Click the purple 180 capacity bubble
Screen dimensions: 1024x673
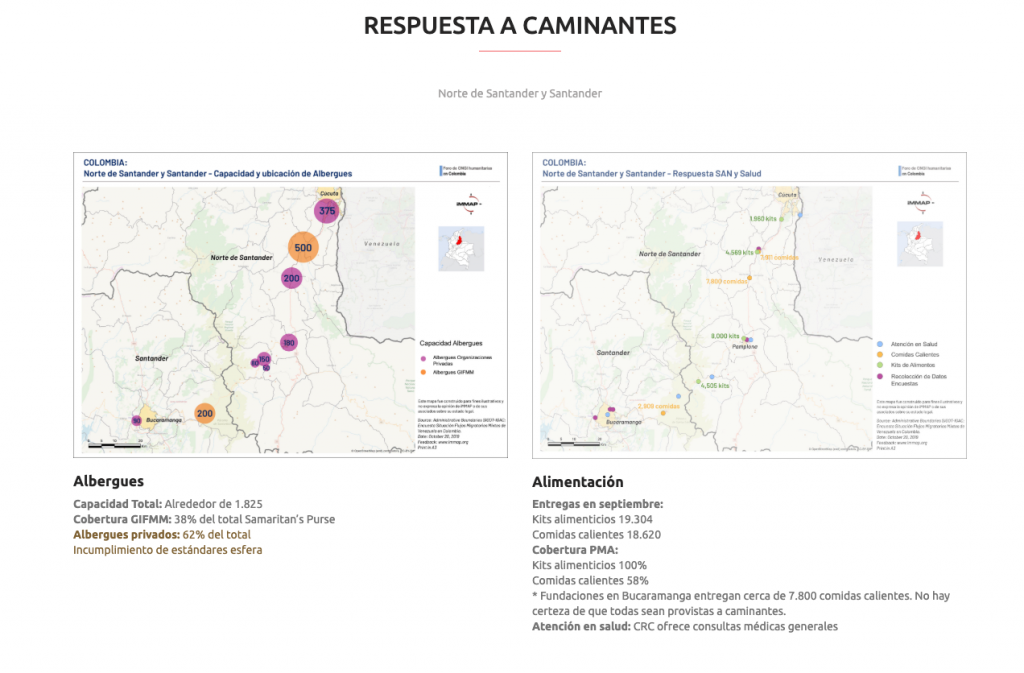(289, 342)
